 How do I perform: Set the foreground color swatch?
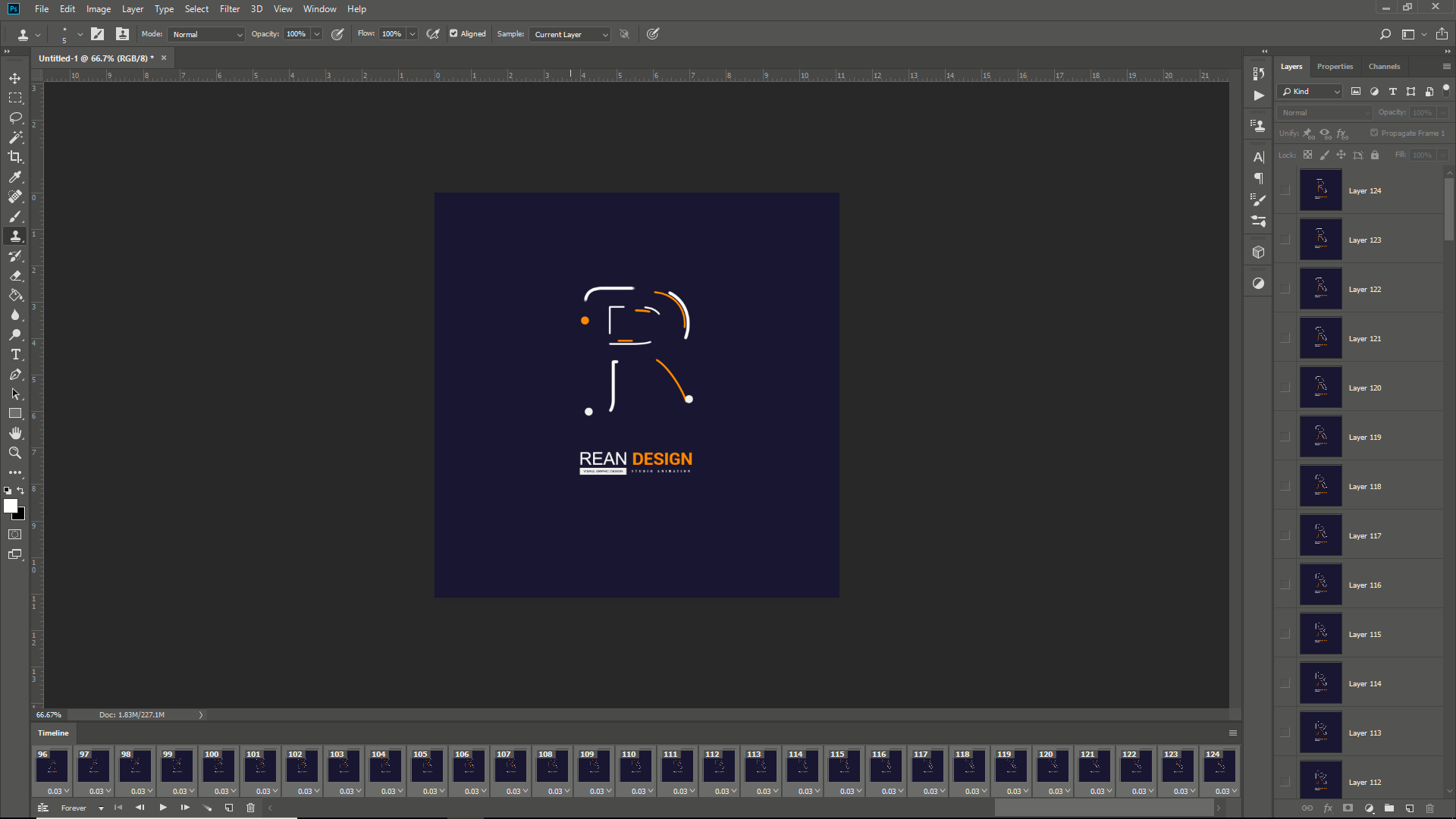point(10,506)
